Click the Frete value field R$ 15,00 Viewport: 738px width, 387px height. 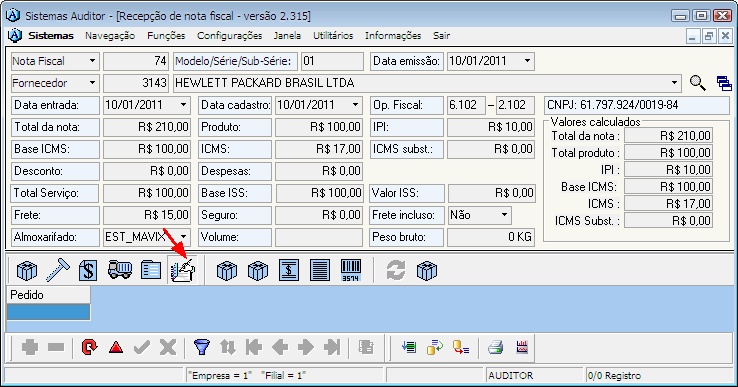147,215
